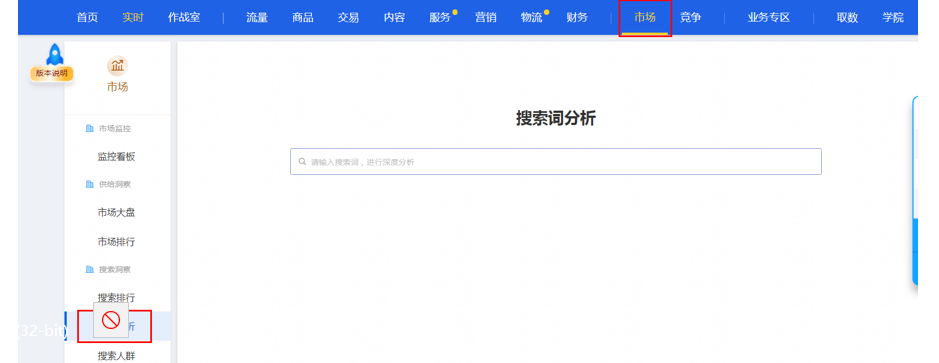This screenshot has width=939, height=363.
Task: Select the 交易 tab
Action: (x=348, y=17)
